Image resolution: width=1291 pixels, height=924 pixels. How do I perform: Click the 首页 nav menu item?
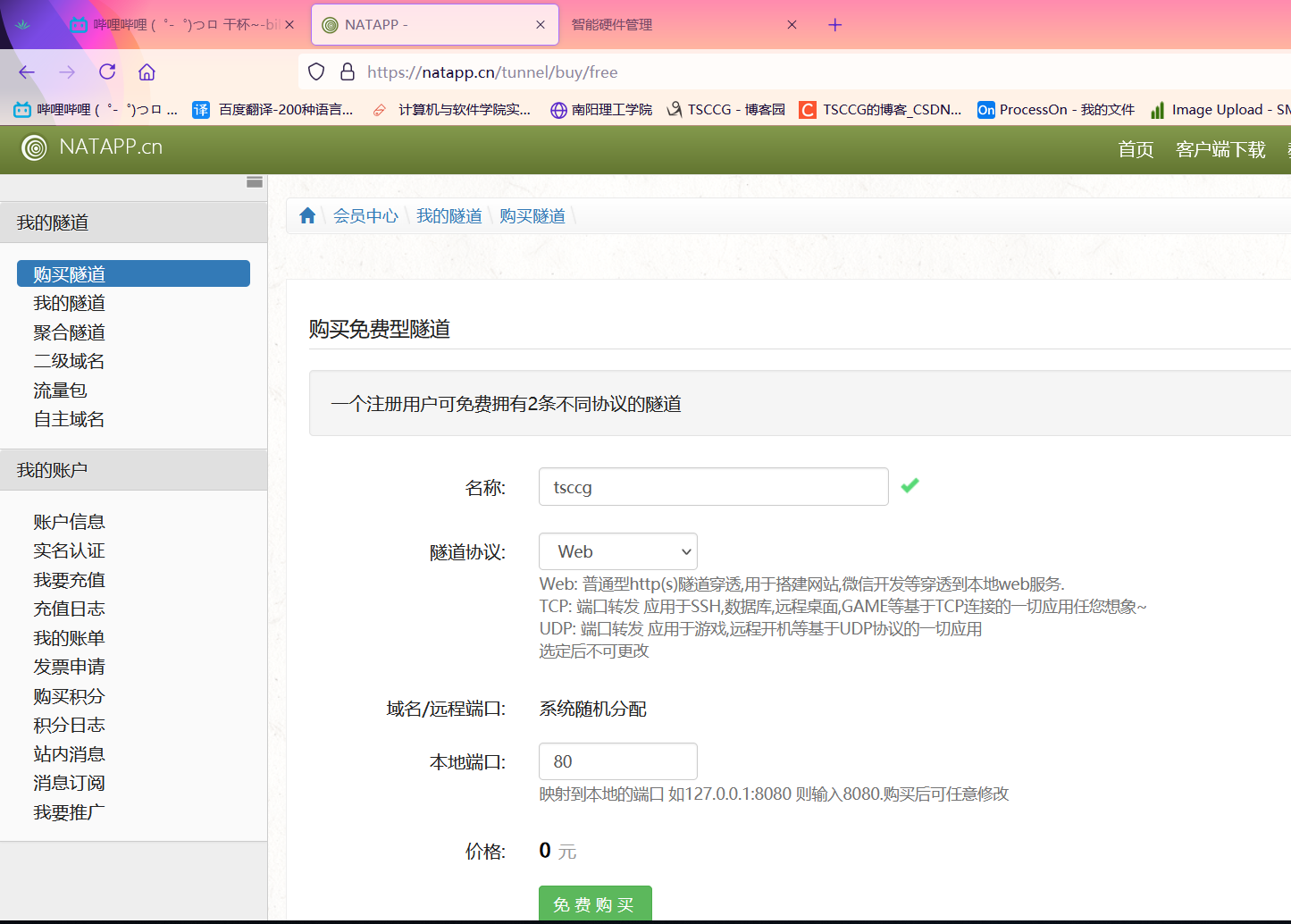pos(1136,149)
